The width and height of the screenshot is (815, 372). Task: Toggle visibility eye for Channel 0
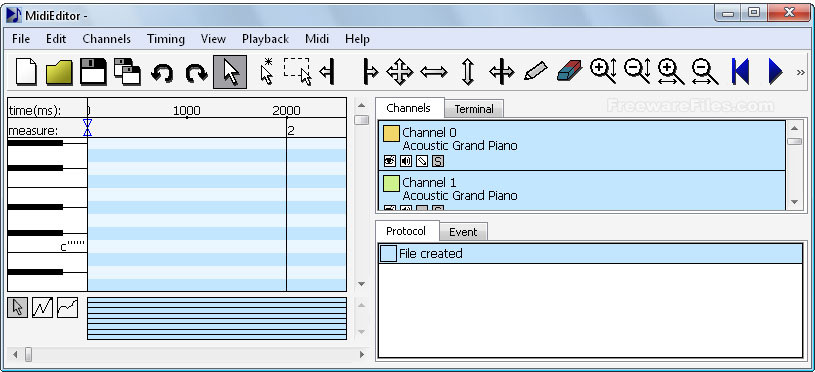click(390, 161)
